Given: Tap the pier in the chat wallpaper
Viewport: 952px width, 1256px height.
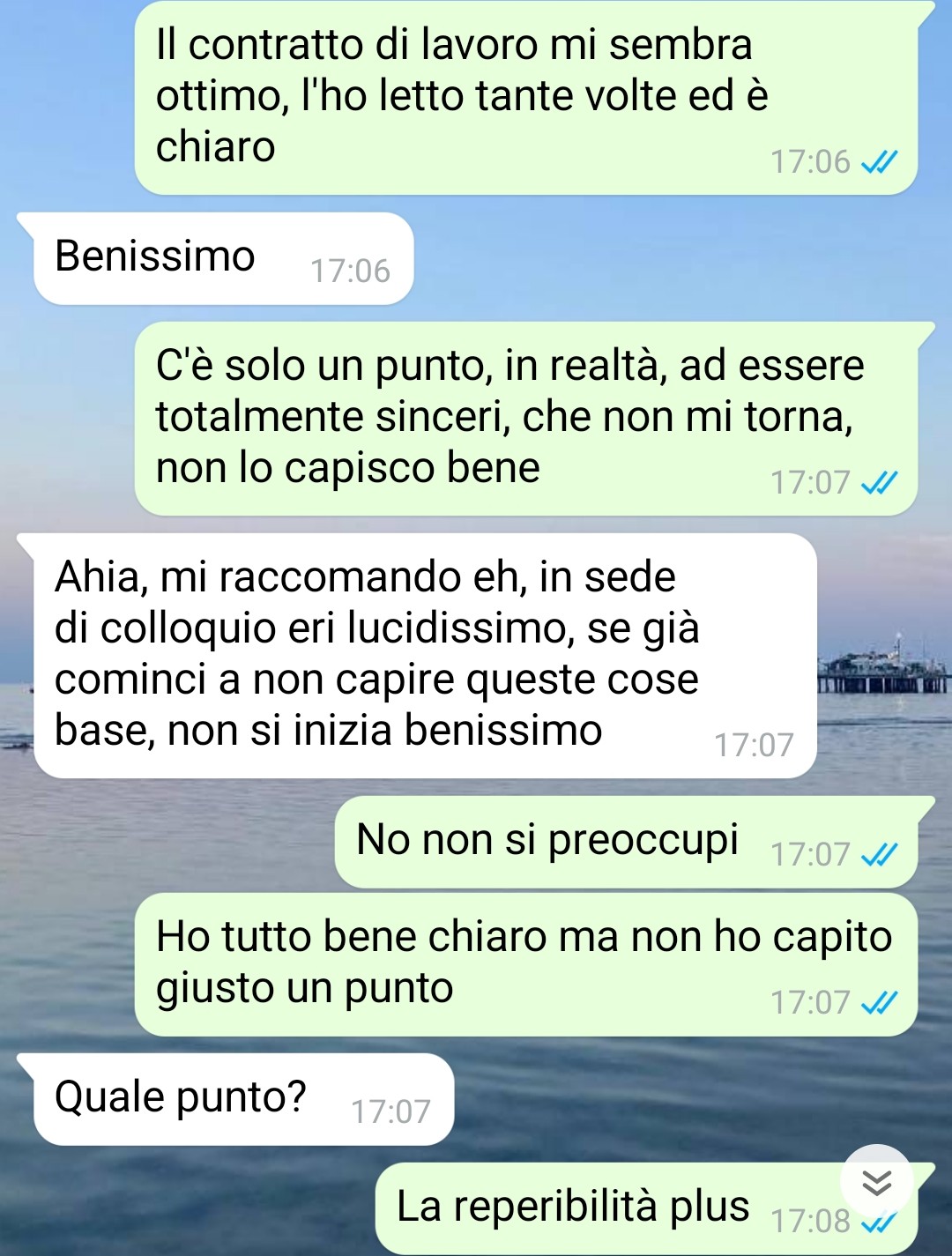Looking at the screenshot, I should coord(883,670).
